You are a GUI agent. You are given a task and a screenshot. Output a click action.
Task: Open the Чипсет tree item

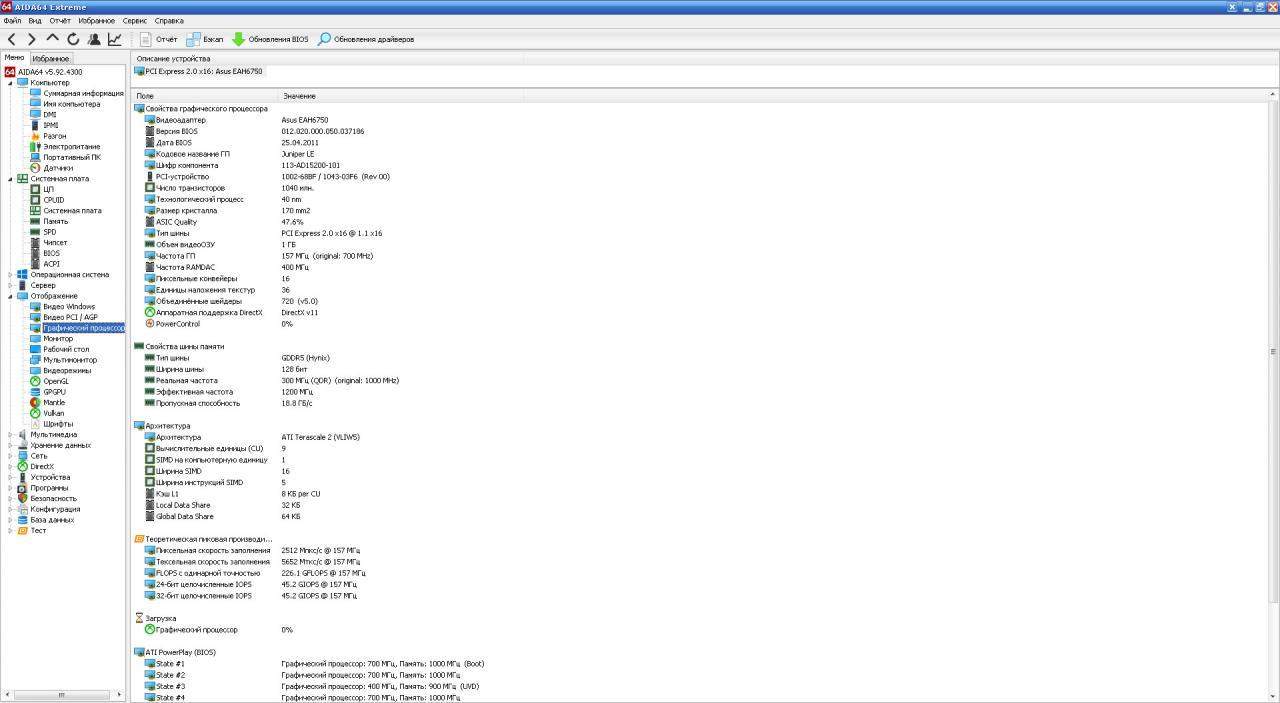(x=56, y=243)
